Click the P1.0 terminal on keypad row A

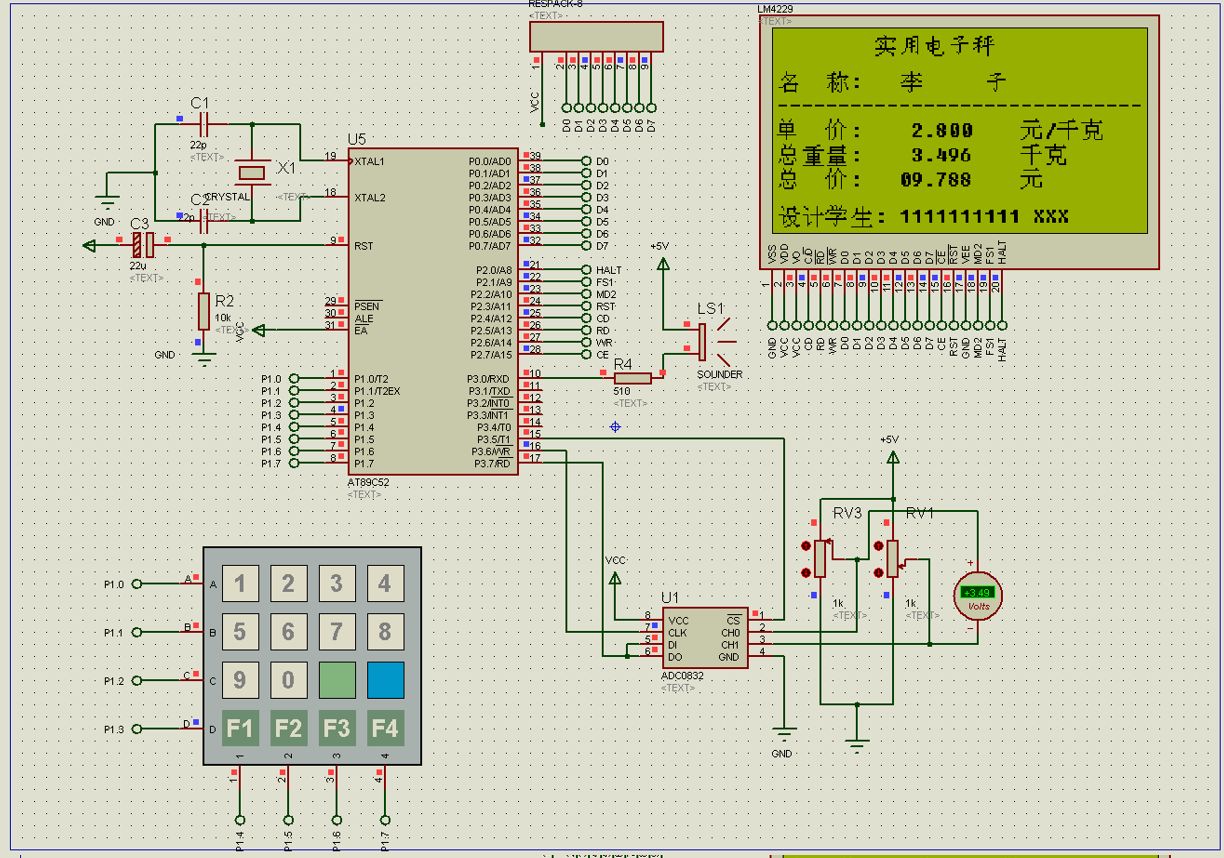click(x=137, y=583)
